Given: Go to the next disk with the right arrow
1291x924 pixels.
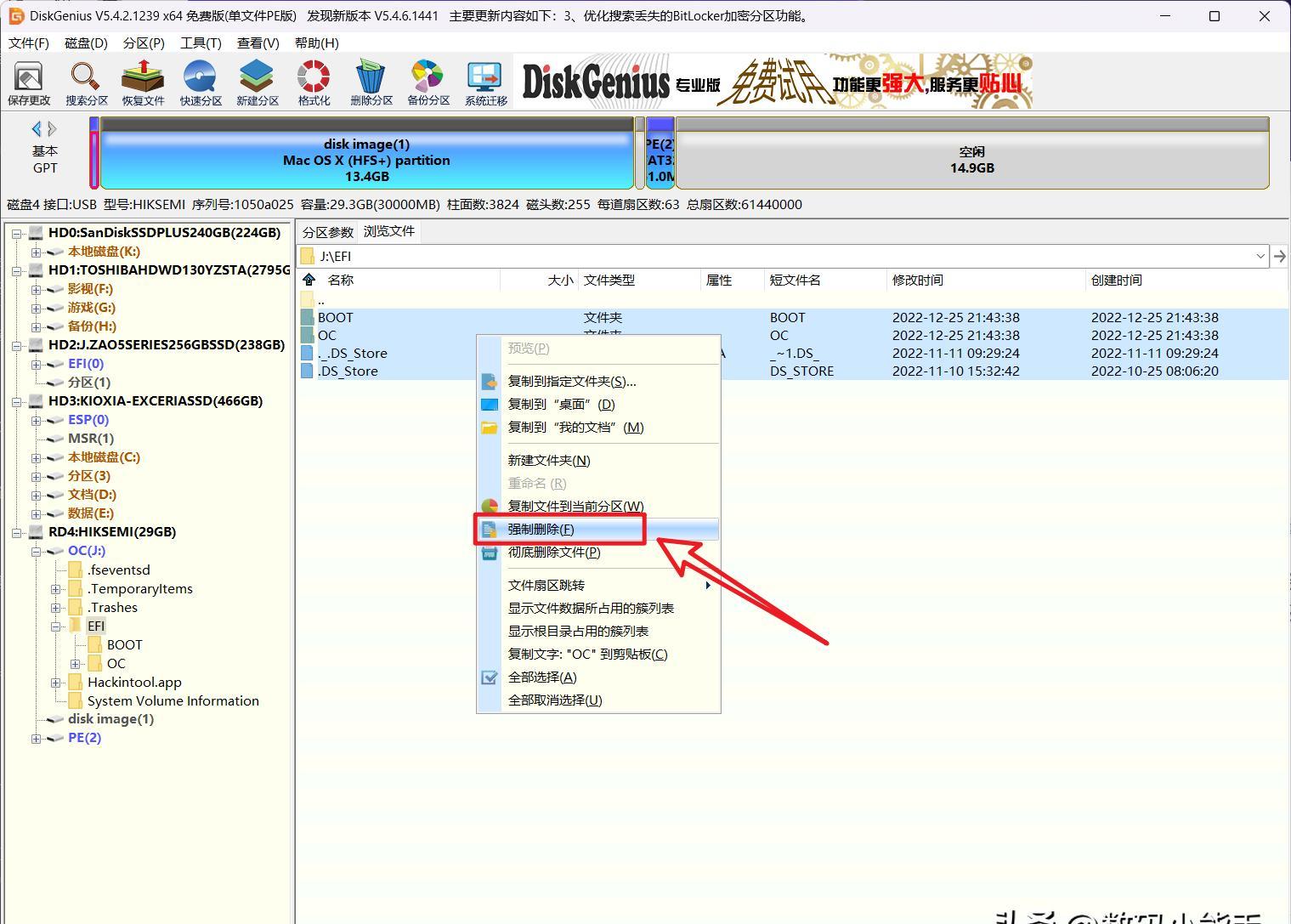Looking at the screenshot, I should [x=53, y=128].
